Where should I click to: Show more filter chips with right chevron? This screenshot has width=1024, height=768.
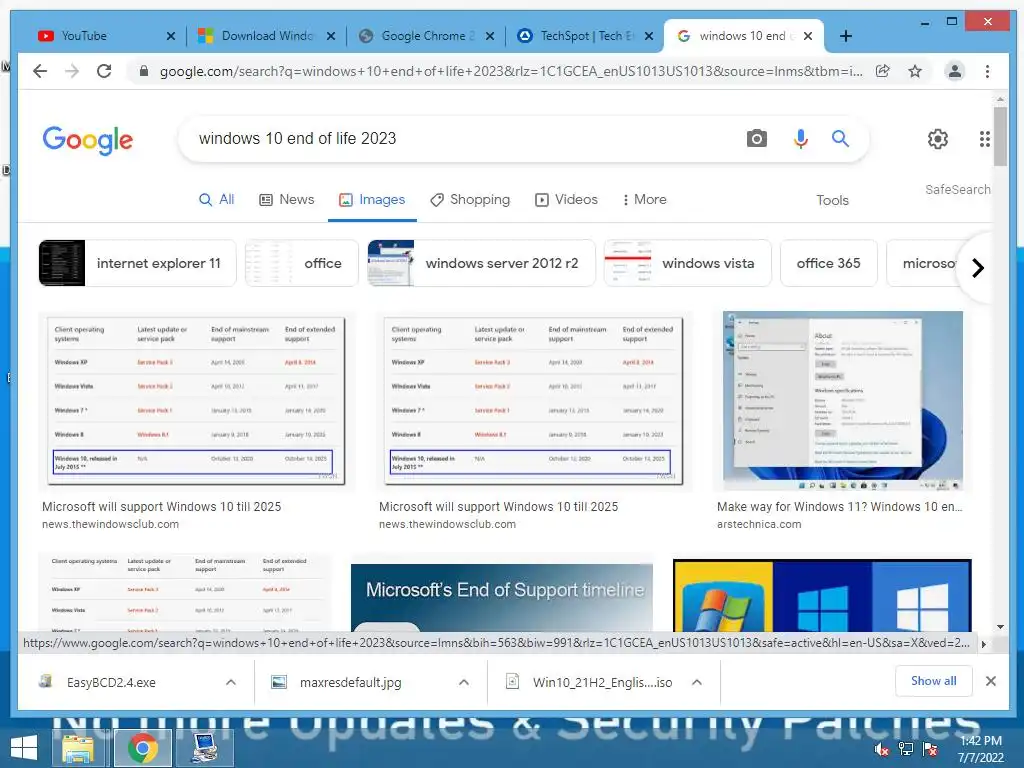click(x=978, y=268)
